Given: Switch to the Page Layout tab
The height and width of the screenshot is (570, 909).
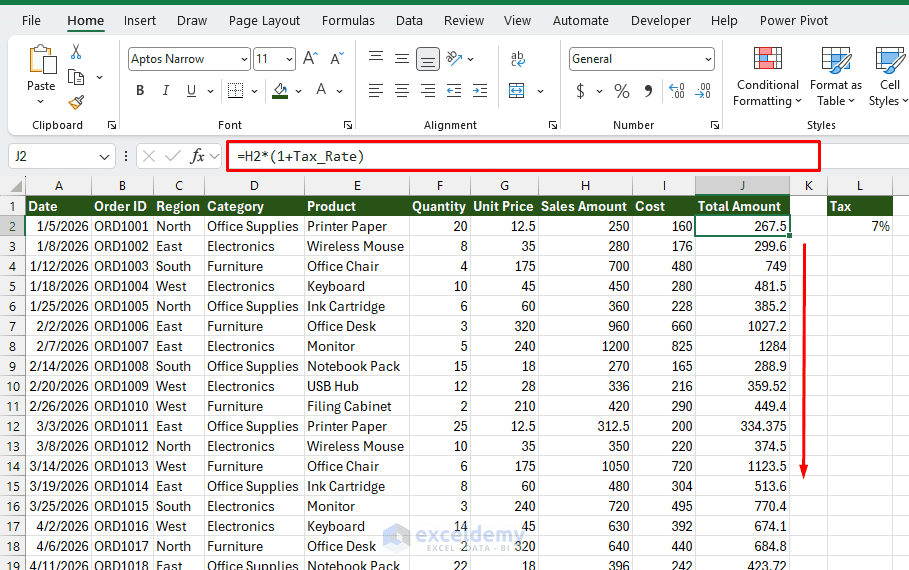Looking at the screenshot, I should [264, 21].
